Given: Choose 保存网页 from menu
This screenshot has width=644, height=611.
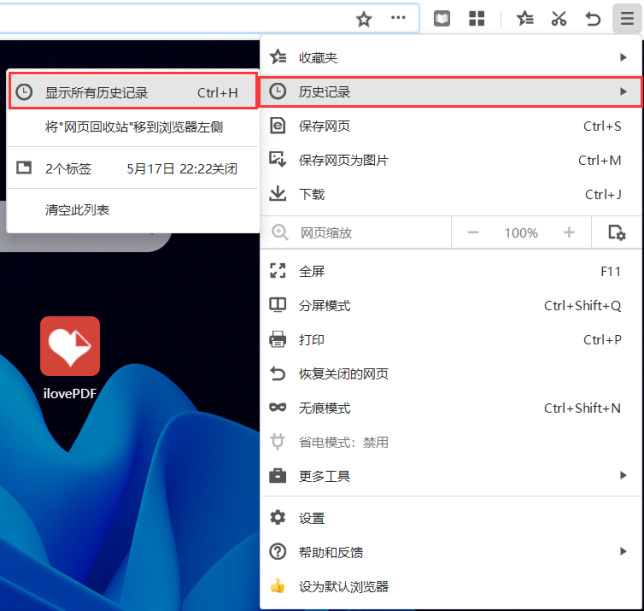Looking at the screenshot, I should 451,126.
